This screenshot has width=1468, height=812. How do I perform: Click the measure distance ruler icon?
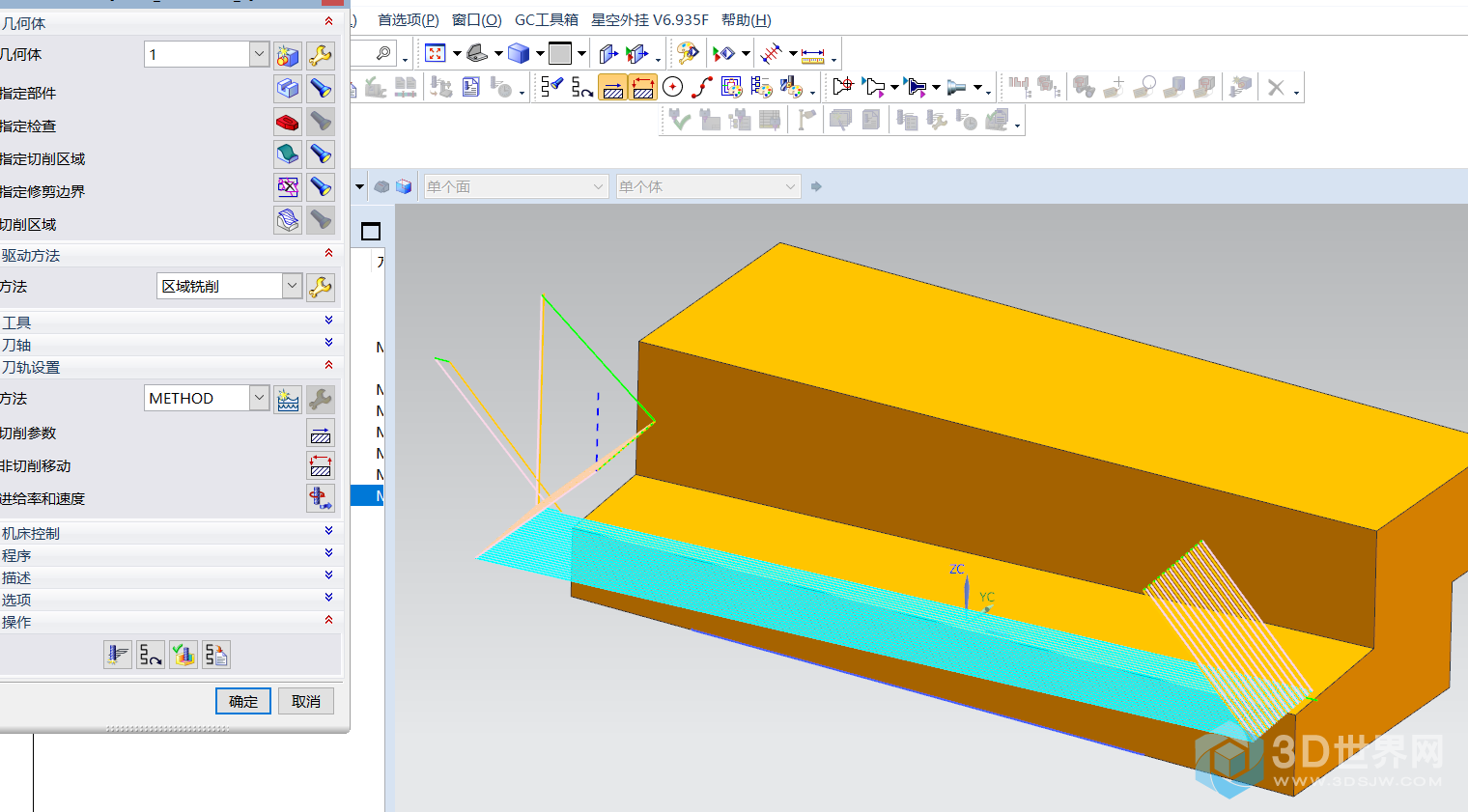(x=813, y=55)
